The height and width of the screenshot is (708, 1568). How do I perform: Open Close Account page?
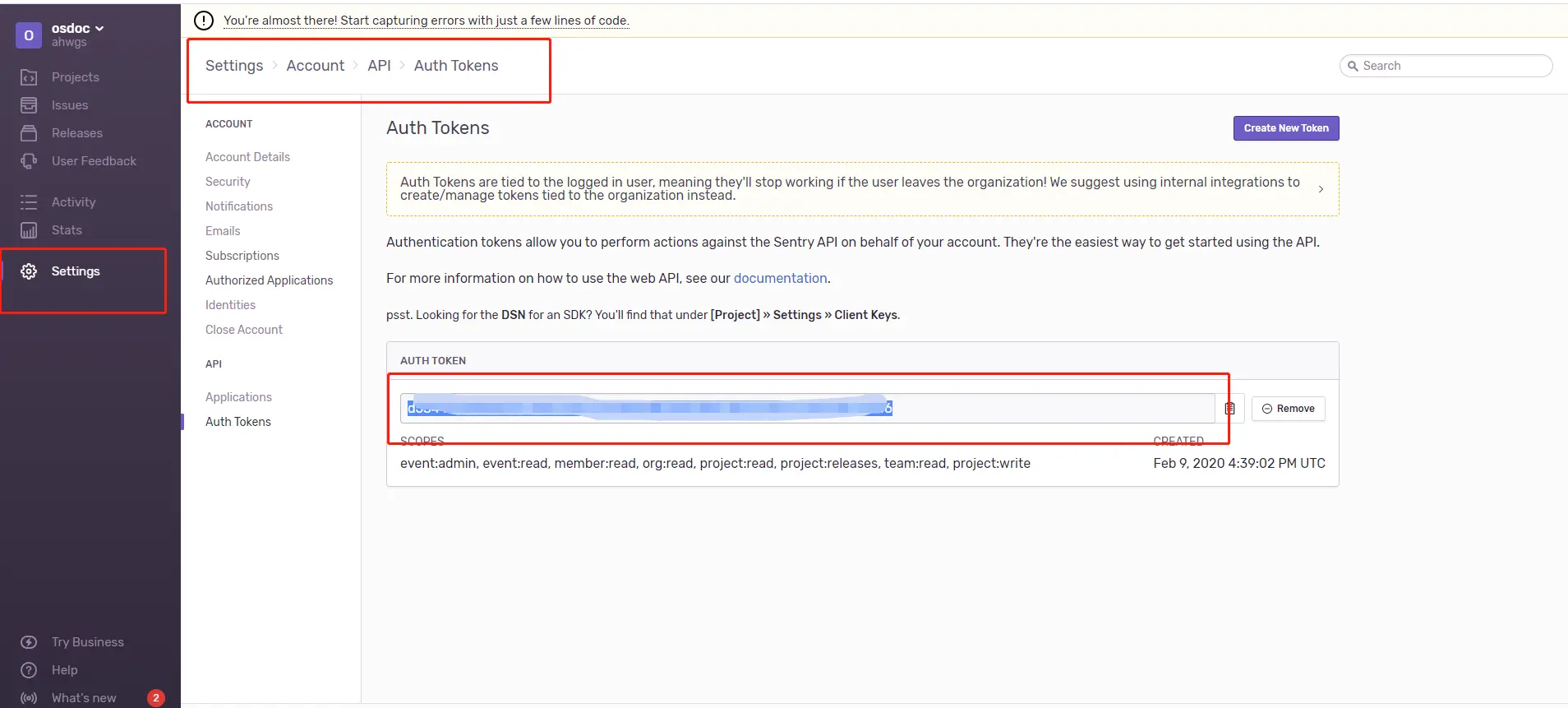[x=244, y=330]
